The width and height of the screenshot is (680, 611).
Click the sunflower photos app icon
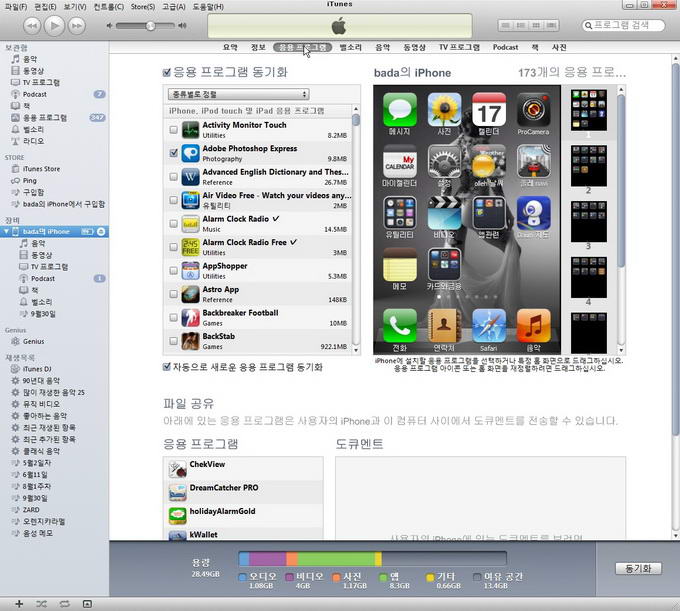[x=444, y=110]
